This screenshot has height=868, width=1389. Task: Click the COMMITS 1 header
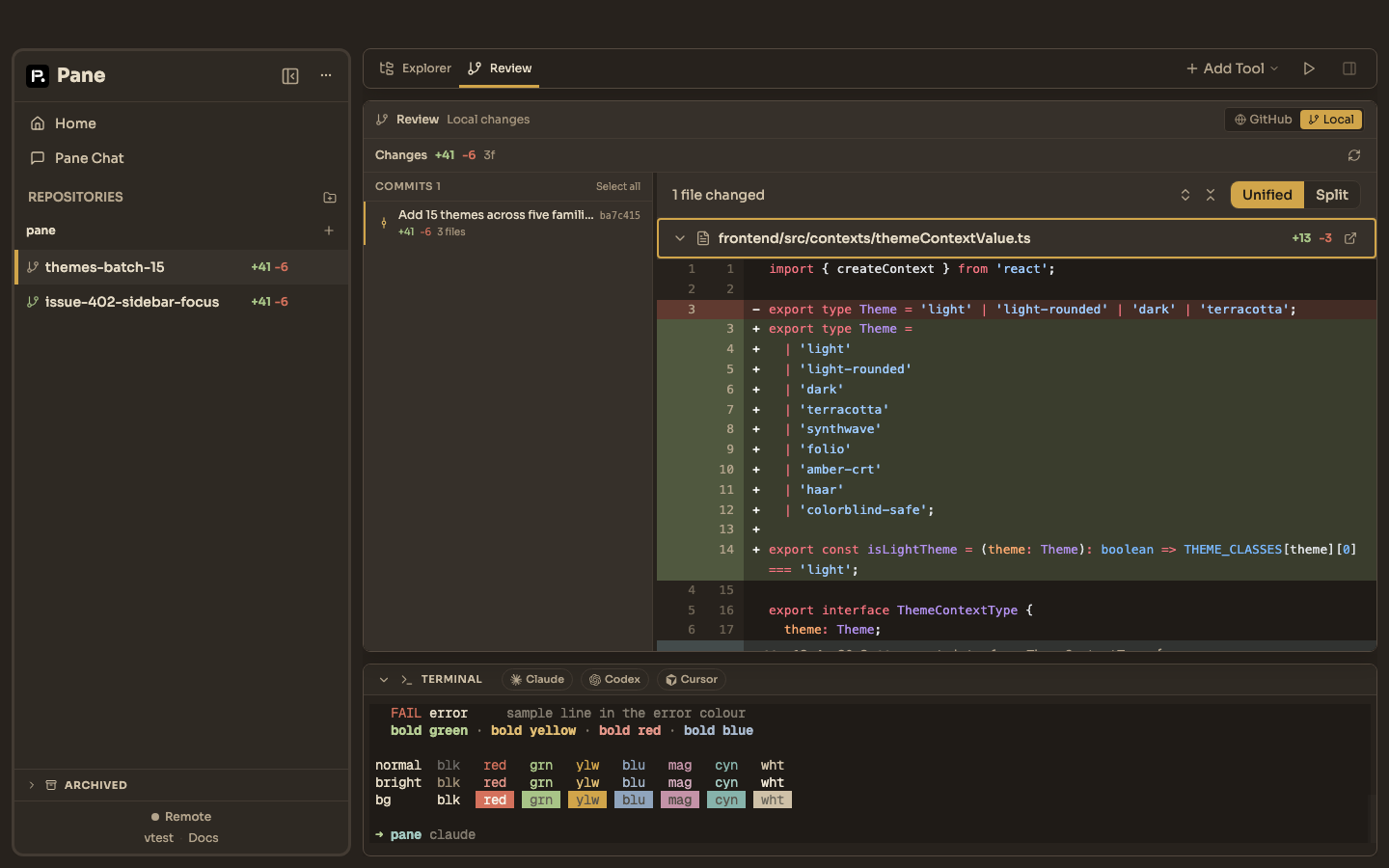coord(408,187)
